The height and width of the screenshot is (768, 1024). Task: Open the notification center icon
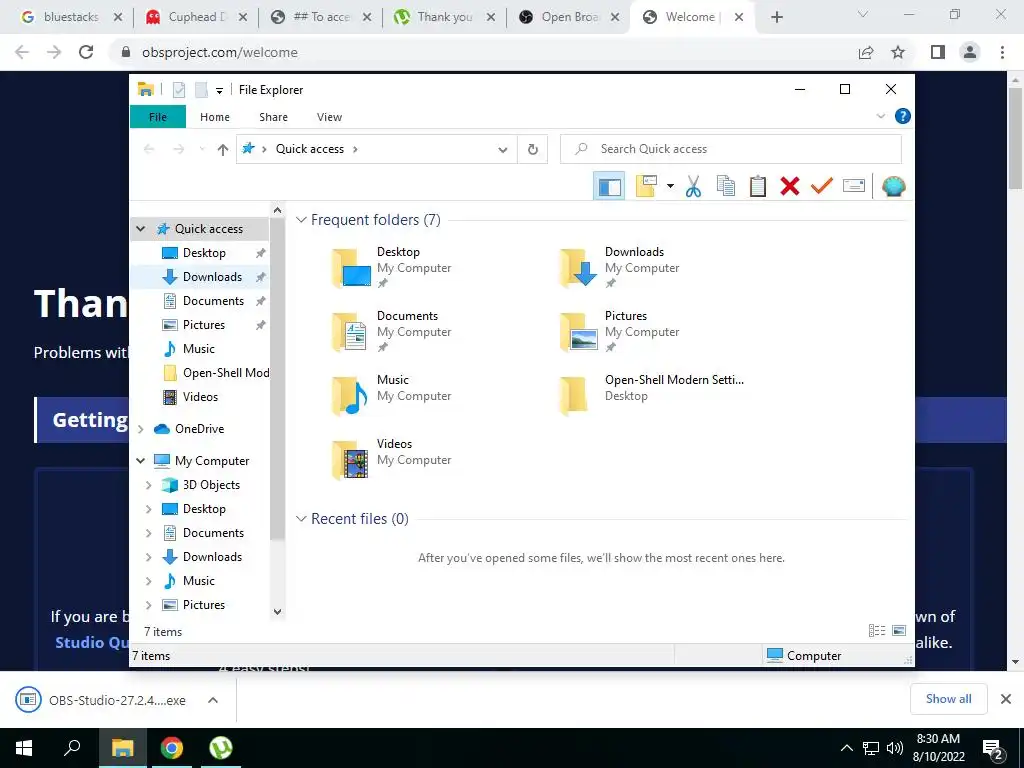pyautogui.click(x=993, y=750)
